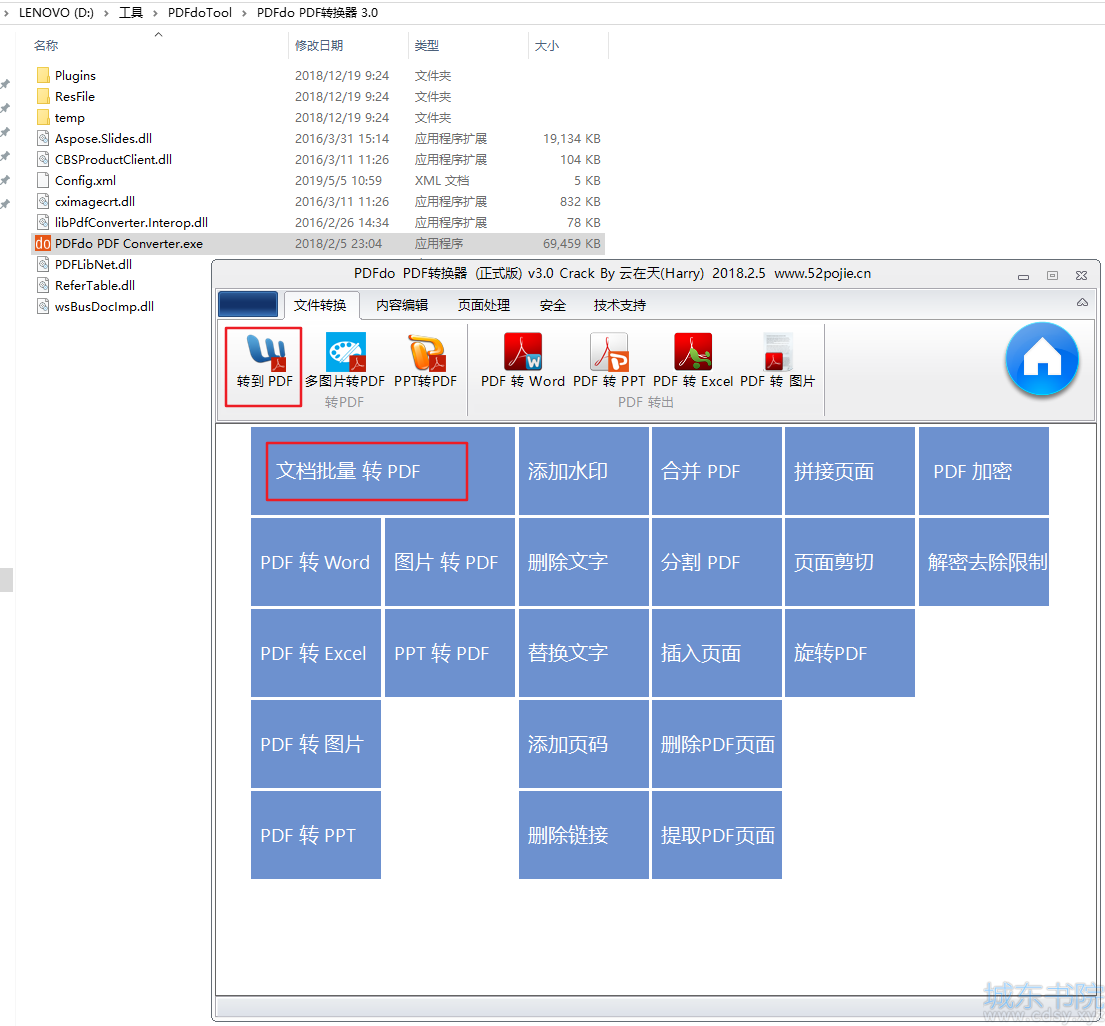The height and width of the screenshot is (1026, 1105).
Task: Click the 替换文字 tile
Action: (x=584, y=653)
